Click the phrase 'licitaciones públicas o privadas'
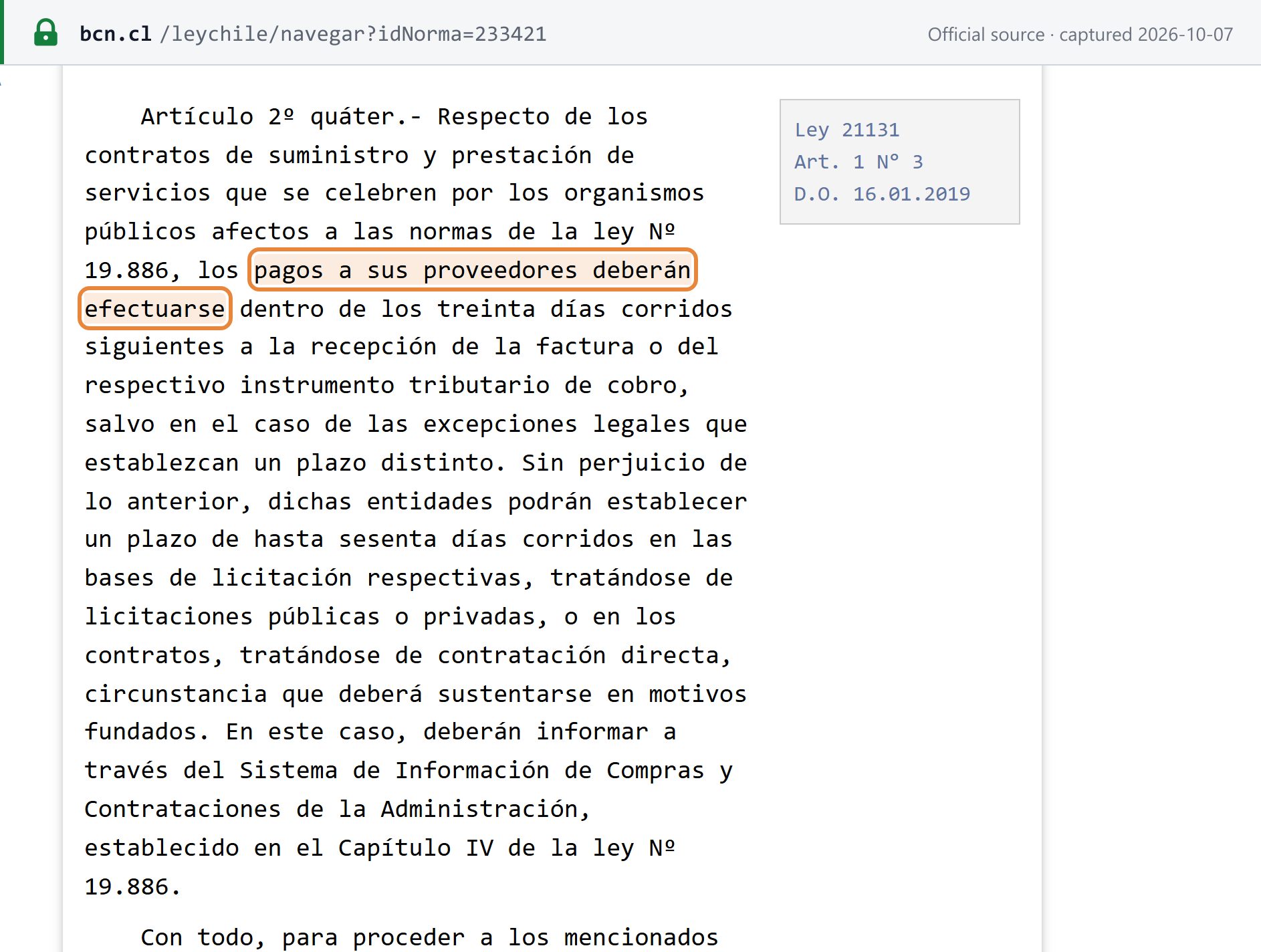The height and width of the screenshot is (952, 1261). pyautogui.click(x=310, y=617)
